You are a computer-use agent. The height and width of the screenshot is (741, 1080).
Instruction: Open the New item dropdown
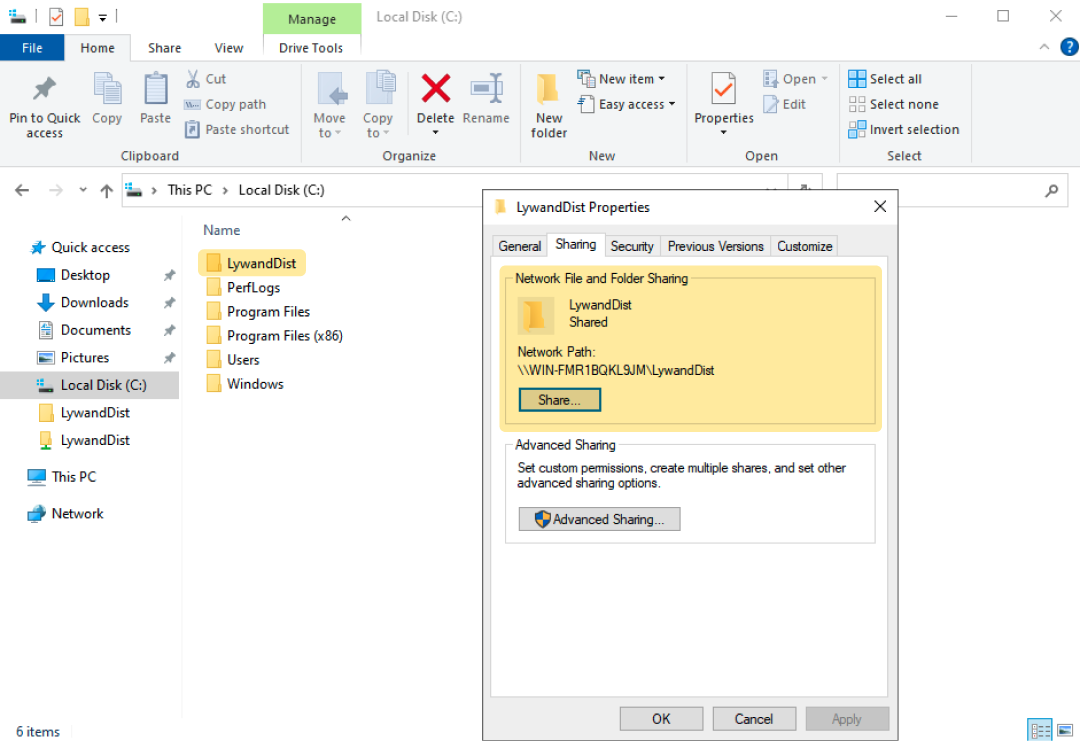click(x=621, y=79)
